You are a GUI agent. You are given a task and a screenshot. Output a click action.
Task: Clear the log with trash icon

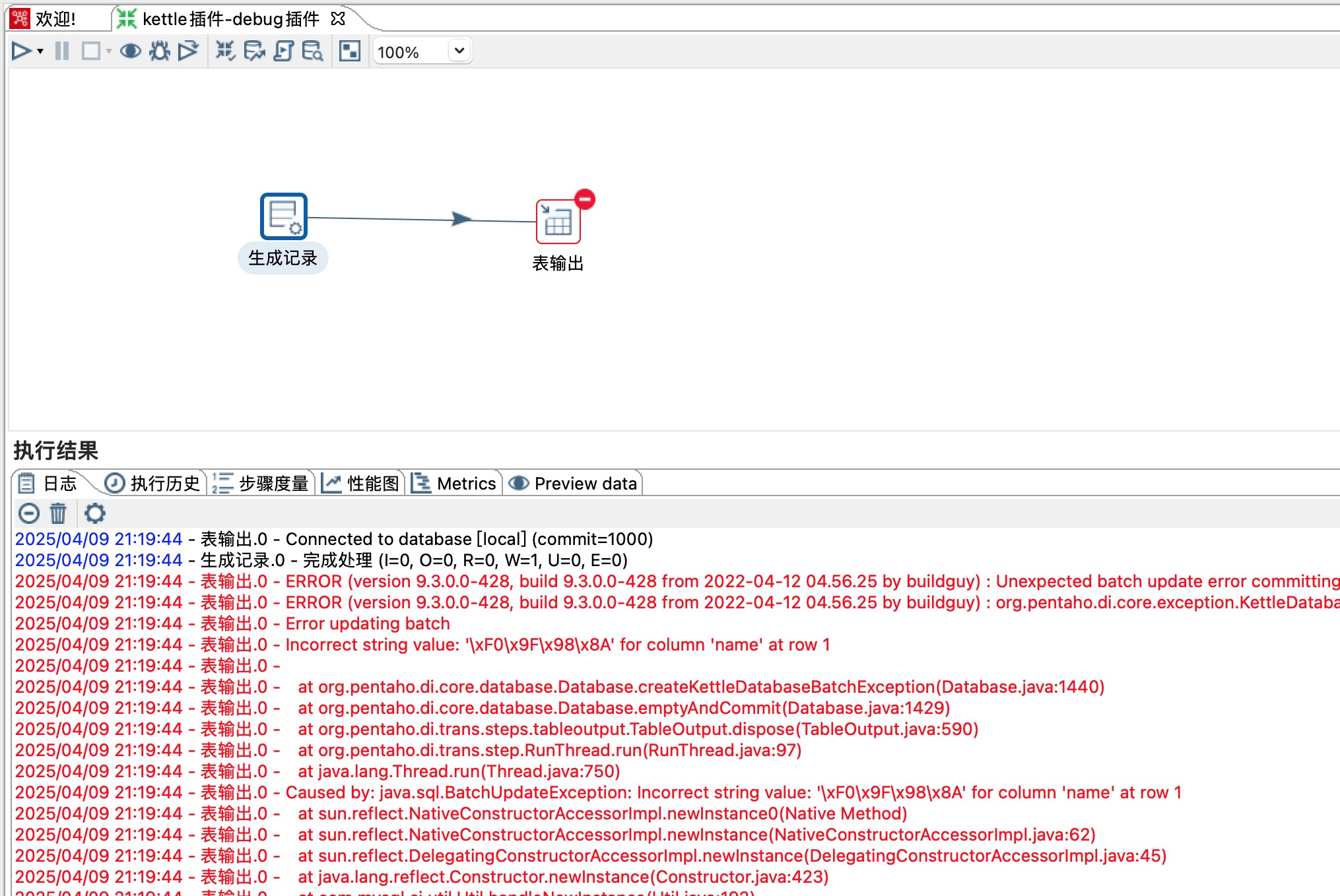(58, 513)
